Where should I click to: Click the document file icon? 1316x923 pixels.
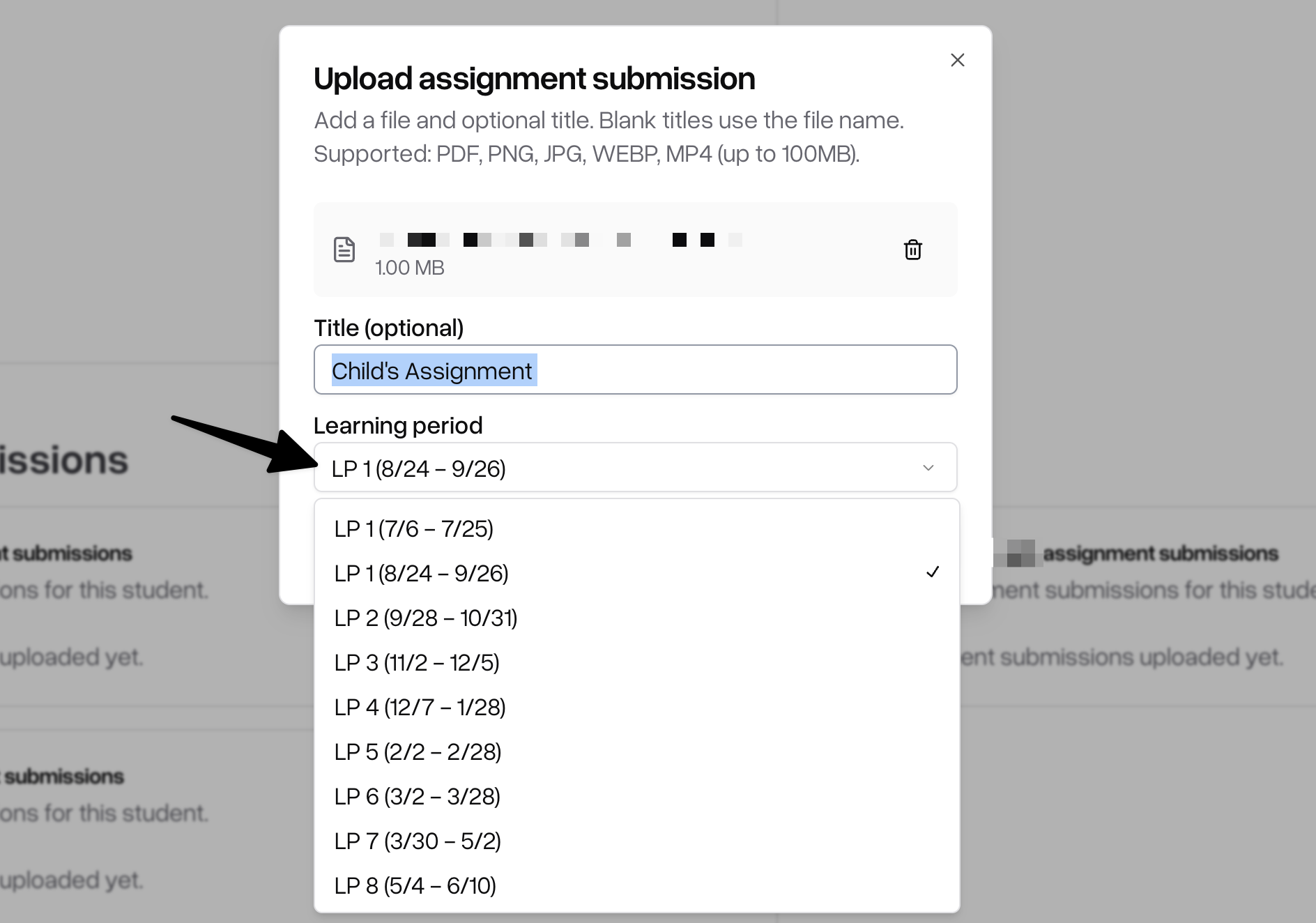tap(344, 250)
